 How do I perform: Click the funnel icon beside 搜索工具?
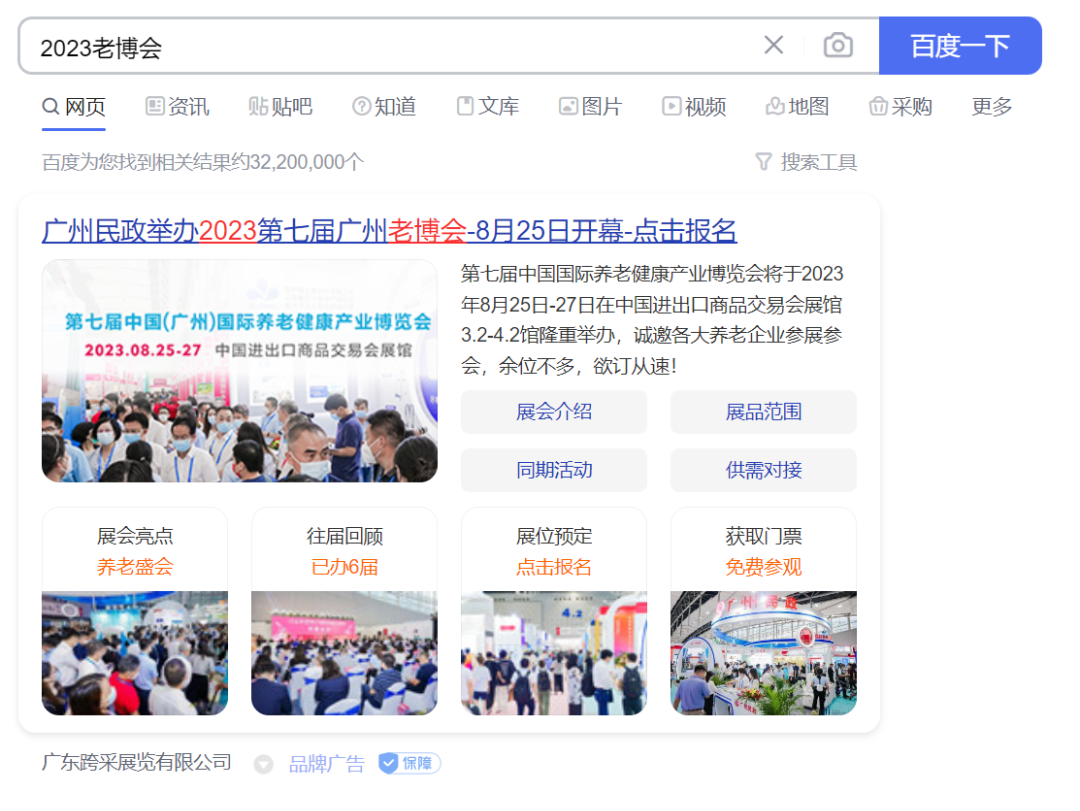[763, 162]
